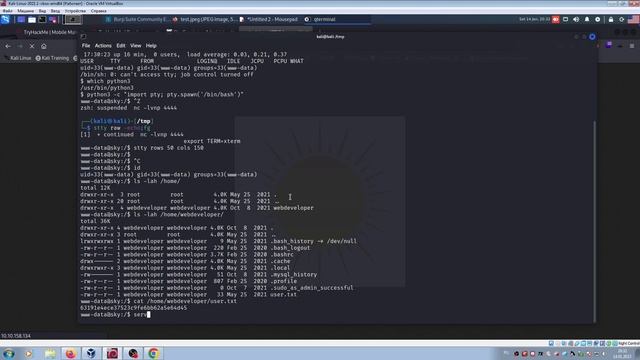640x360 pixels.
Task: Click the blue circle button in terminal titlebar
Action: (x=592, y=37)
